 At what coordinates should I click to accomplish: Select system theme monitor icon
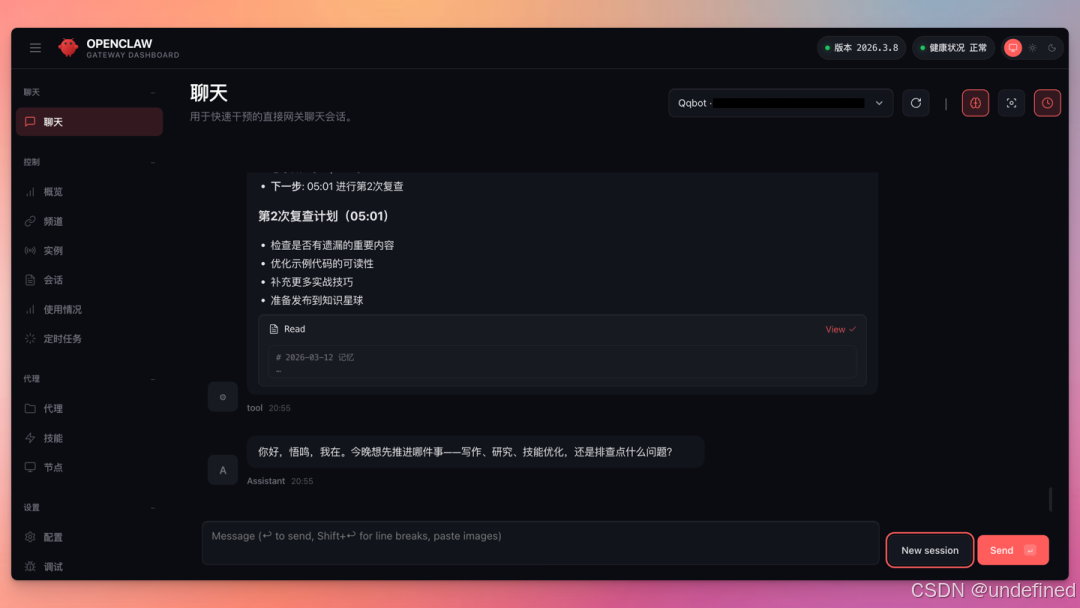coord(1012,48)
